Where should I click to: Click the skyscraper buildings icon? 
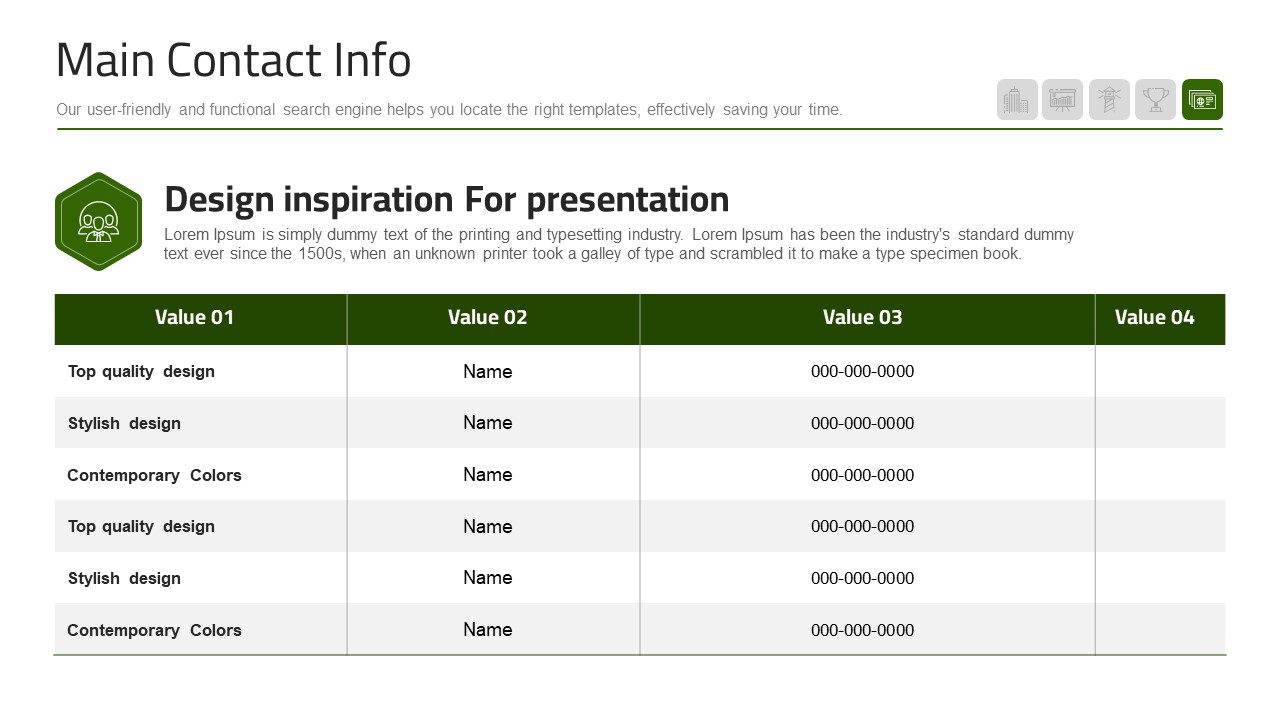(1017, 100)
